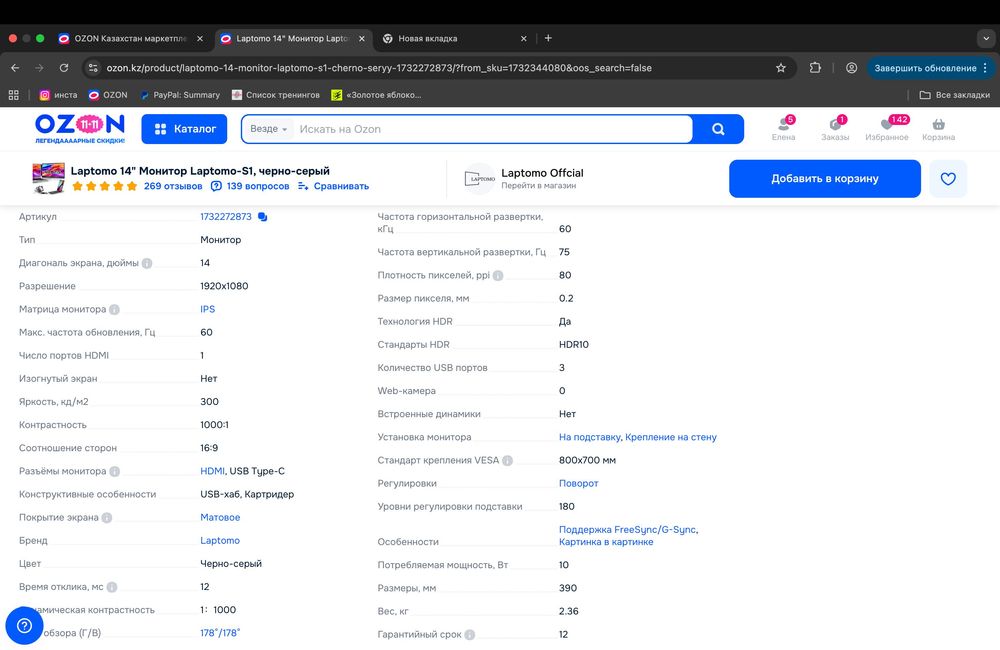Image resolution: width=1000 pixels, height=650 pixels.
Task: Open the OZON bookmark
Action: [x=108, y=95]
